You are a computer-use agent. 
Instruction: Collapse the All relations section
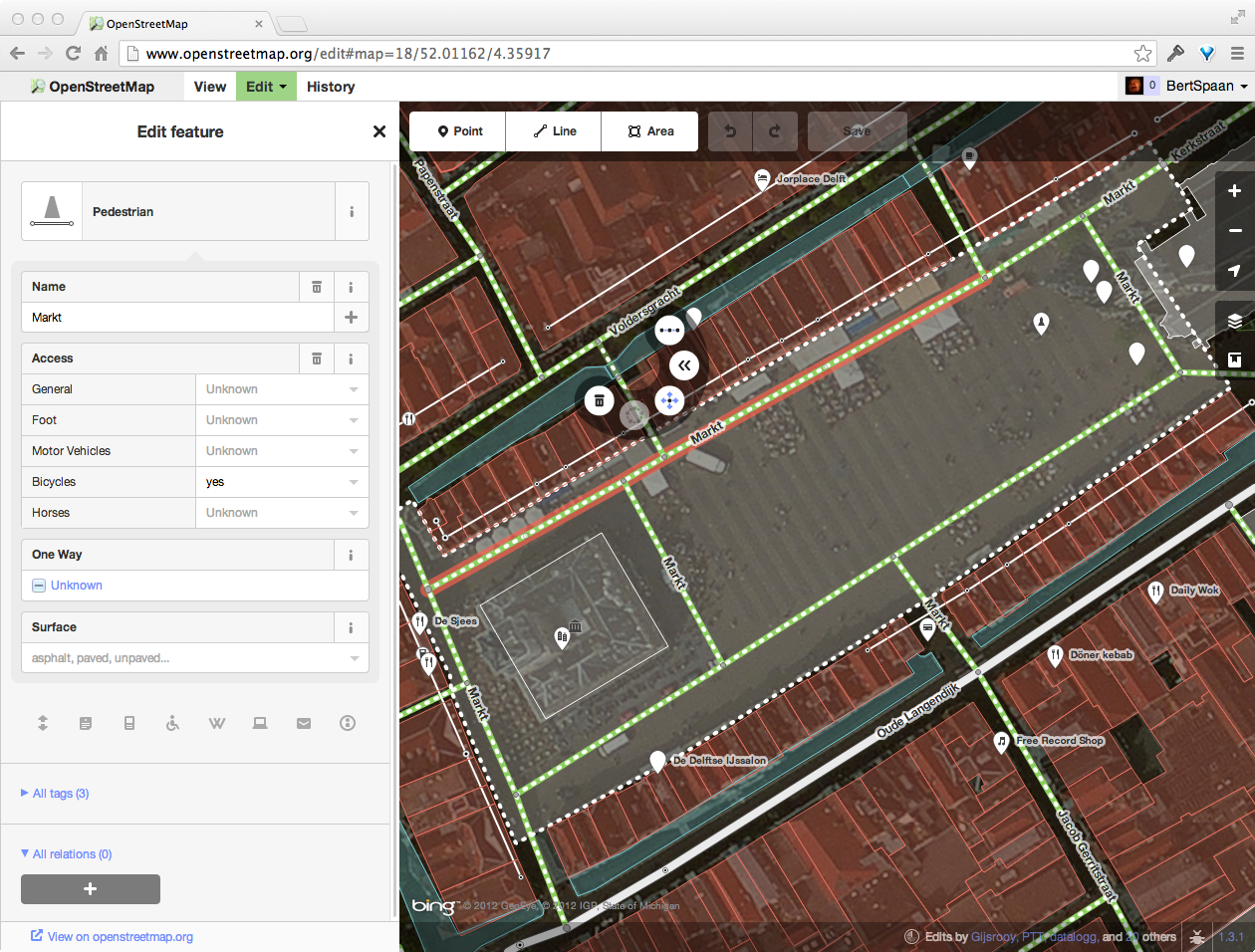71,854
